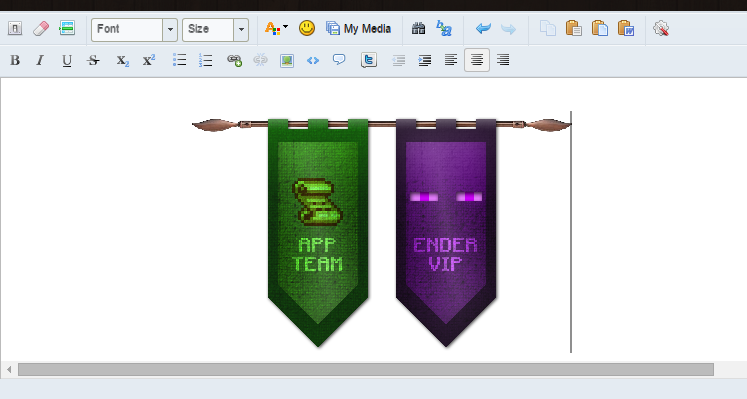Click the Decrease Indent icon

tap(398, 60)
